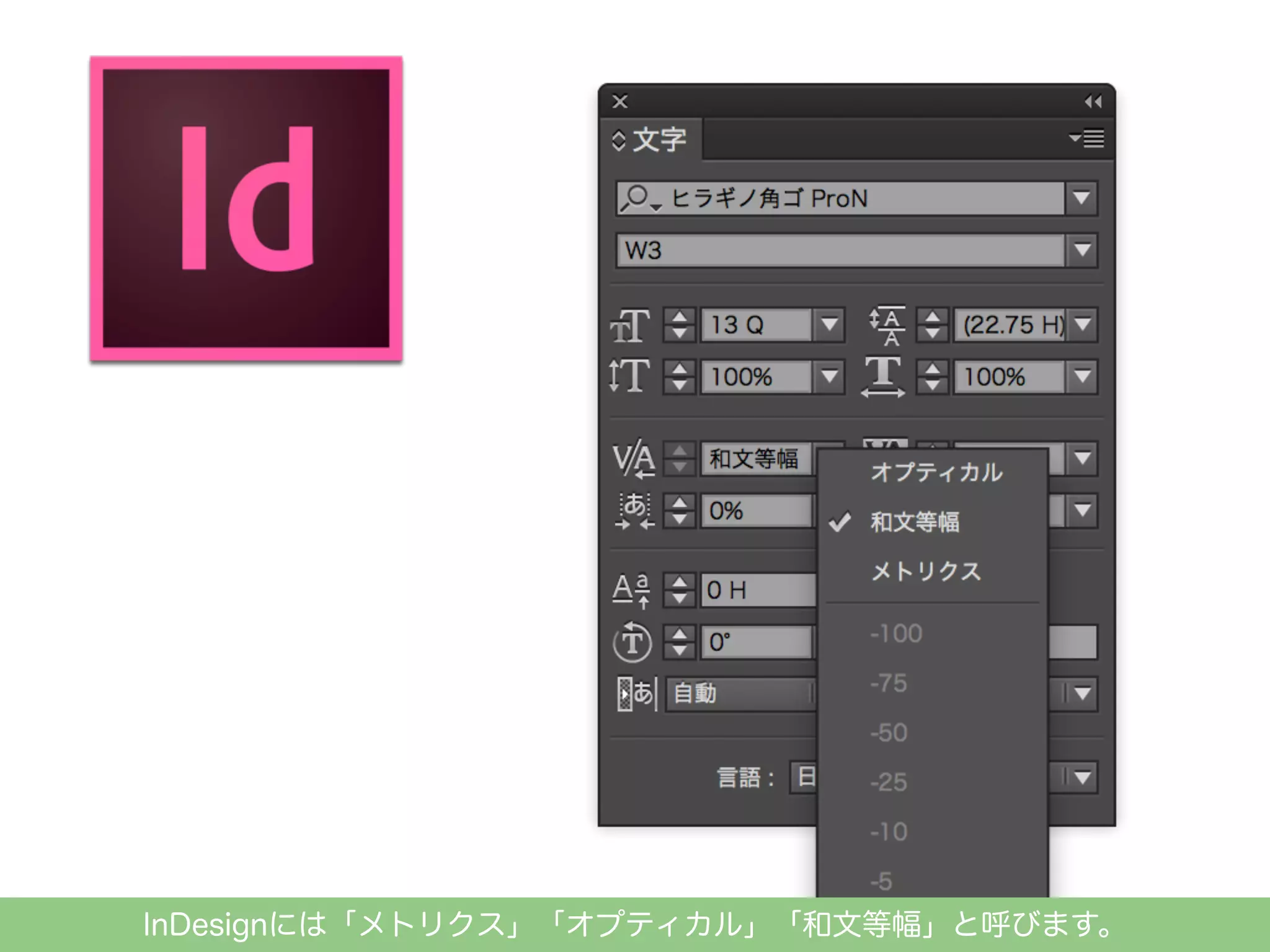1270x952 pixels.
Task: Click the 和文等幅 kerning field
Action: (x=756, y=459)
